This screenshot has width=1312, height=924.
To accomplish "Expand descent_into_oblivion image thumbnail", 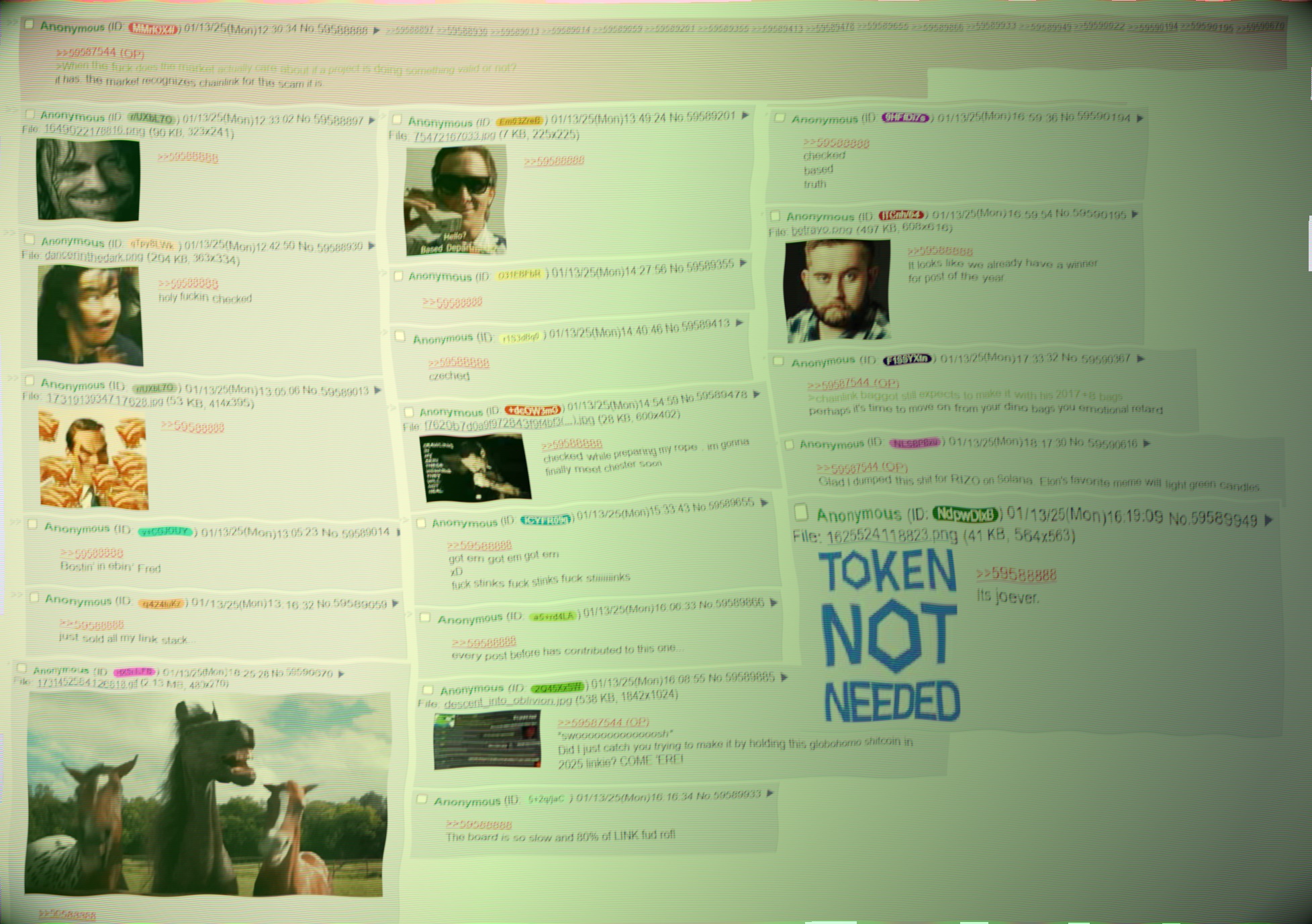I will [487, 741].
